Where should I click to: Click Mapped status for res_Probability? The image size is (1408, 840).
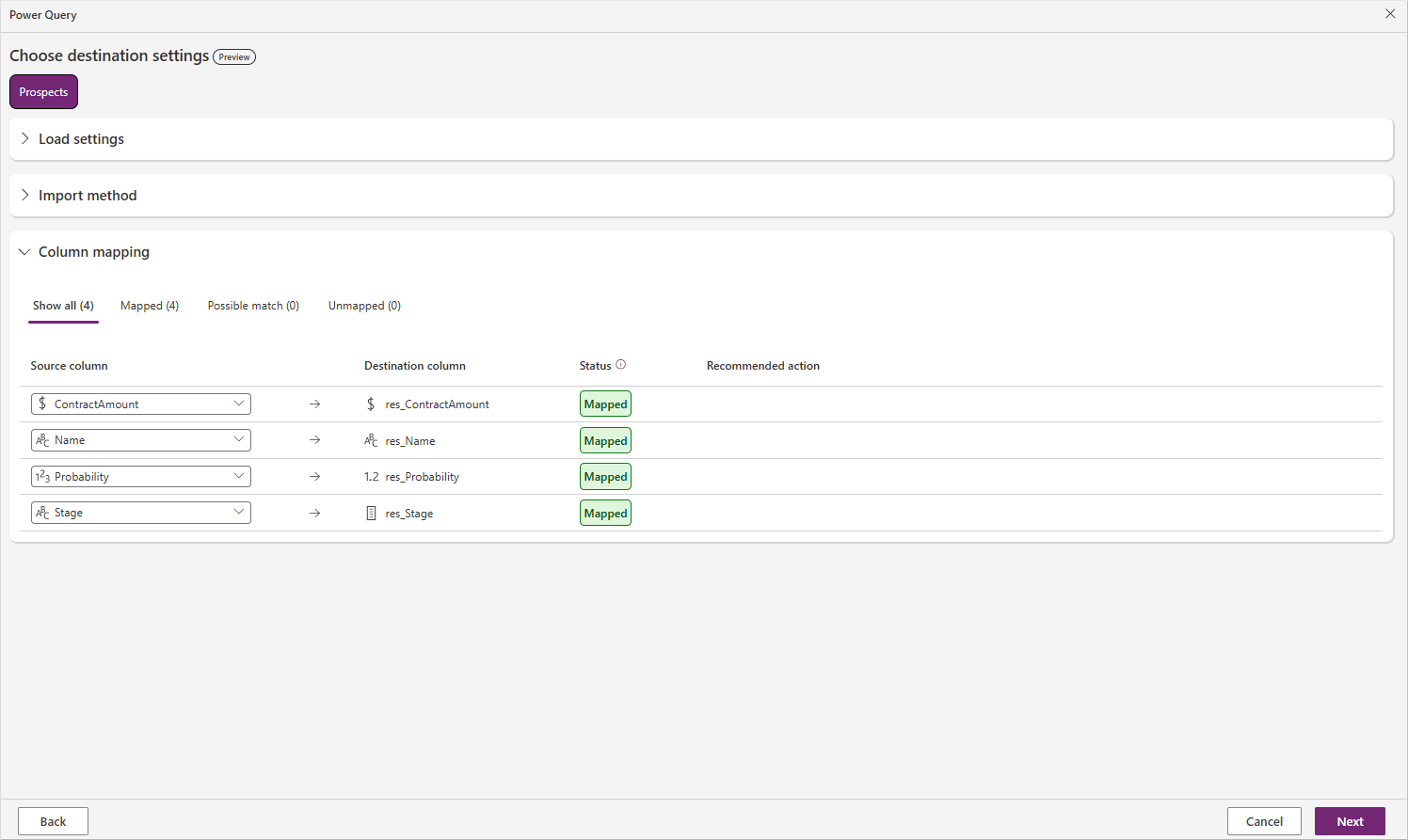605,477
